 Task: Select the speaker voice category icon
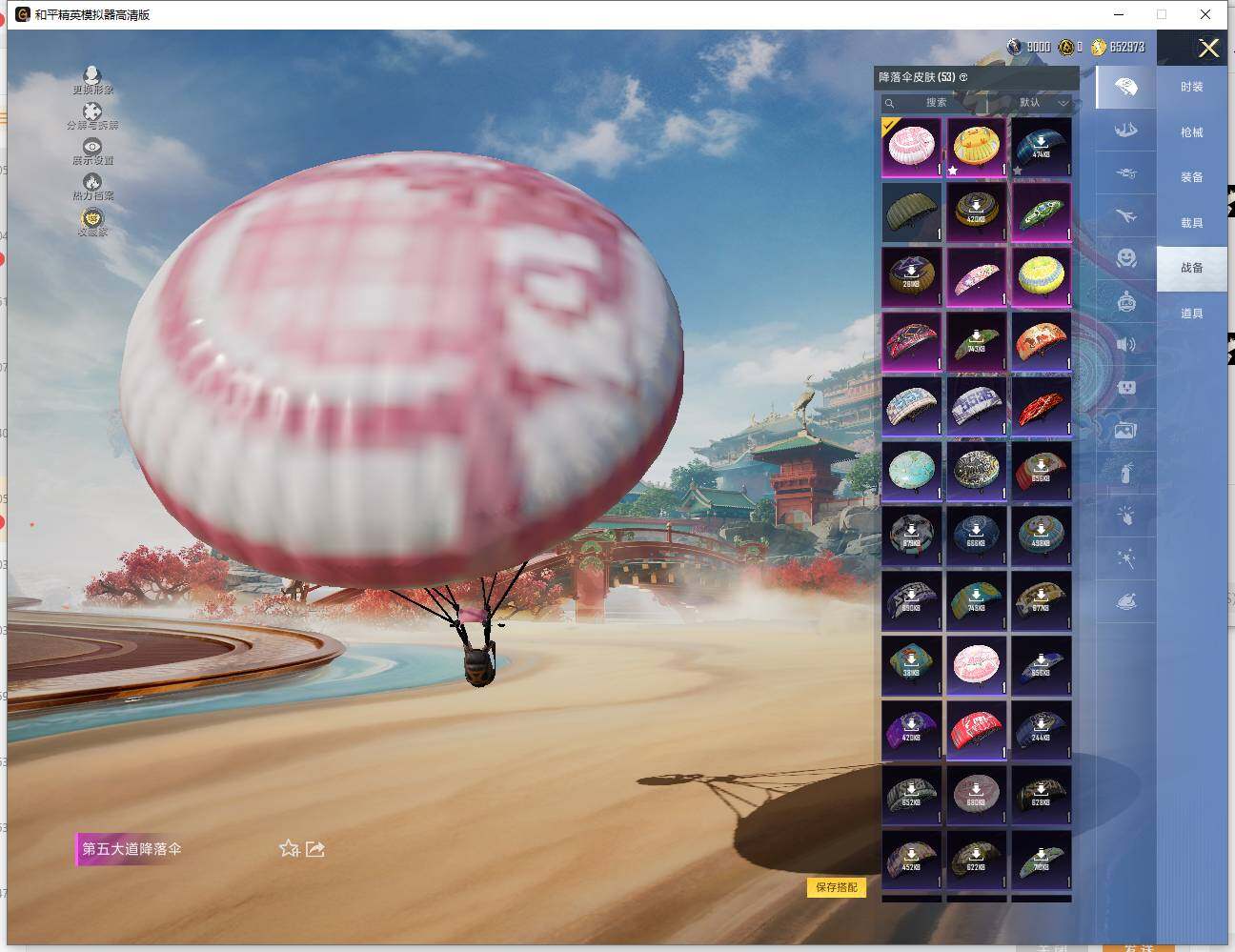coord(1125,344)
